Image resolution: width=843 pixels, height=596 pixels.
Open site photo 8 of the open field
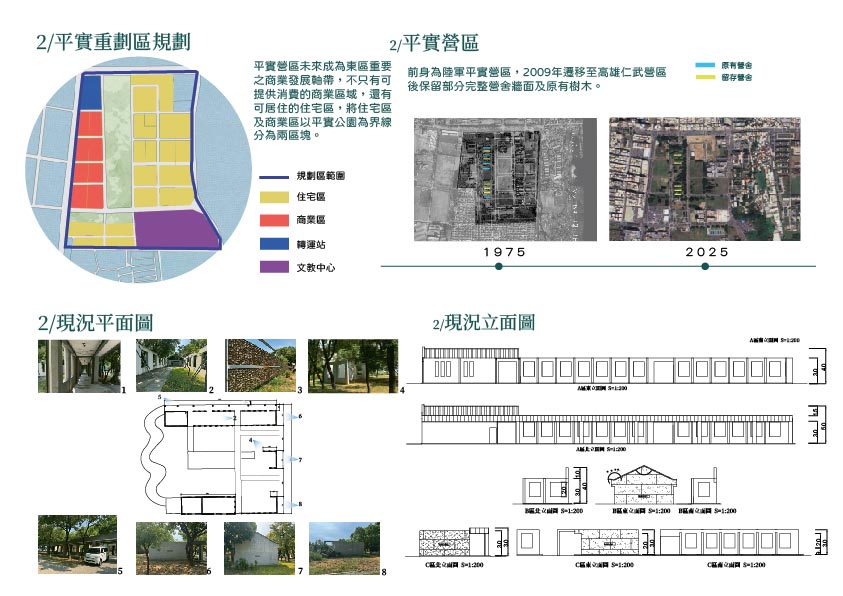coord(344,548)
